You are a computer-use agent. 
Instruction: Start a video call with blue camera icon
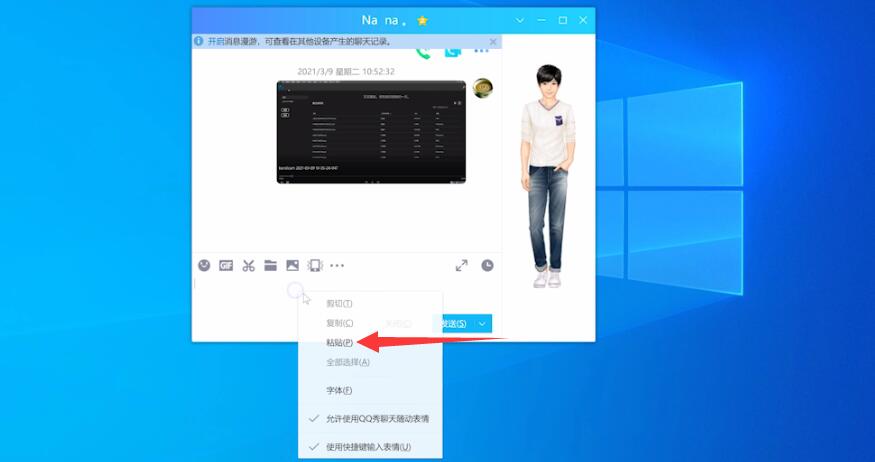(x=453, y=53)
